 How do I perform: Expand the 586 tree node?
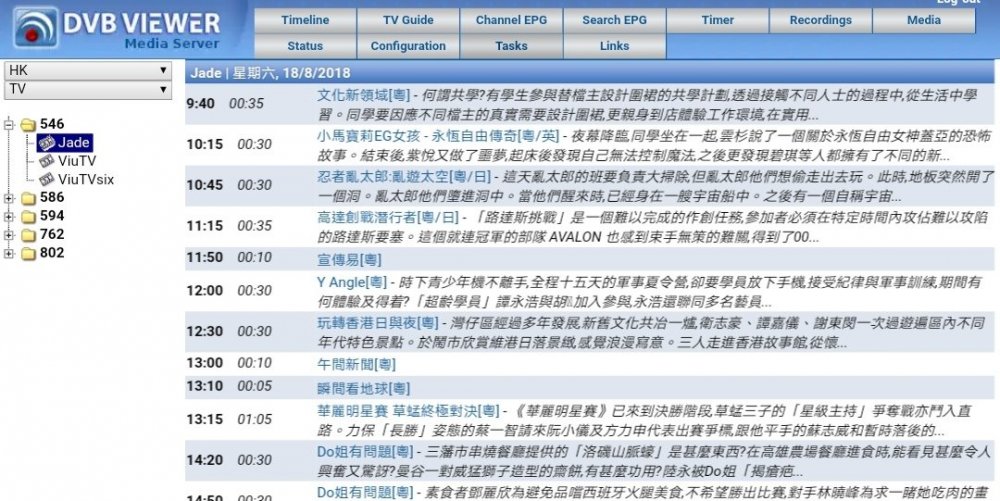tap(9, 198)
